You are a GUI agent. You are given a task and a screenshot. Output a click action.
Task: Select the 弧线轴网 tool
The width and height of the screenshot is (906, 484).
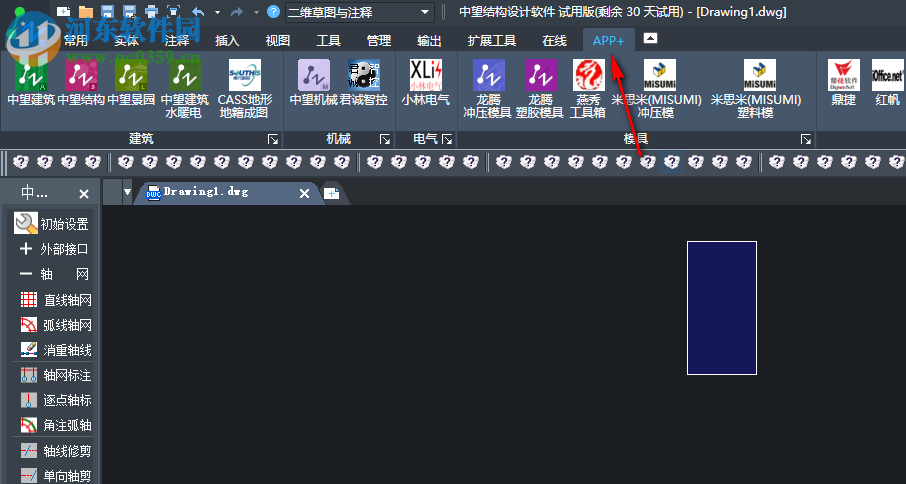pos(56,325)
